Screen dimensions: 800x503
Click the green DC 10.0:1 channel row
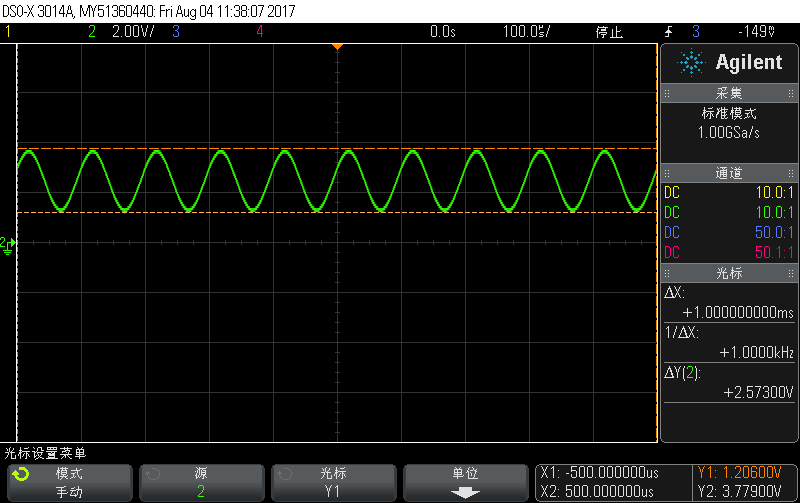tap(729, 213)
